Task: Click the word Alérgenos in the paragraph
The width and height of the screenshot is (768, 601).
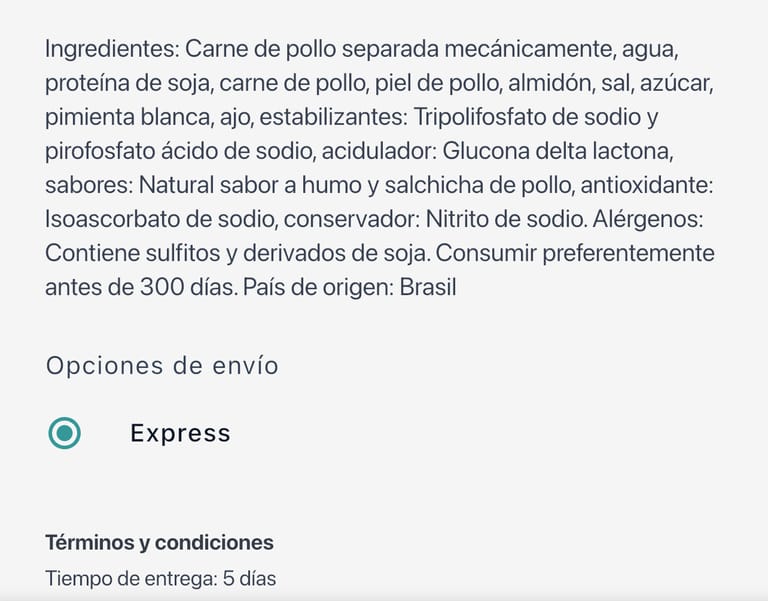Action: [665, 219]
